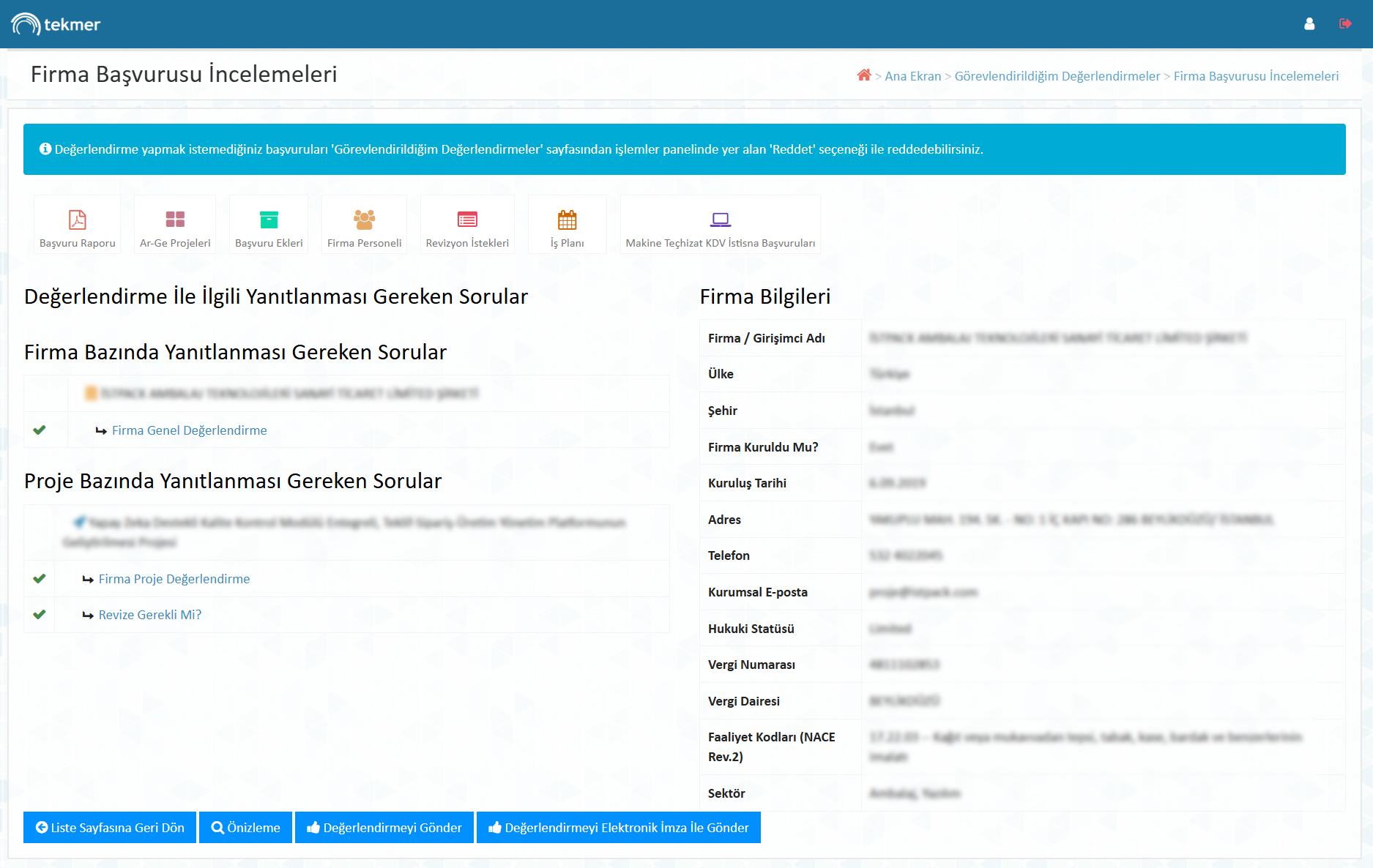The image size is (1373, 868).
Task: Click the 'Sektör' label
Action: click(726, 793)
